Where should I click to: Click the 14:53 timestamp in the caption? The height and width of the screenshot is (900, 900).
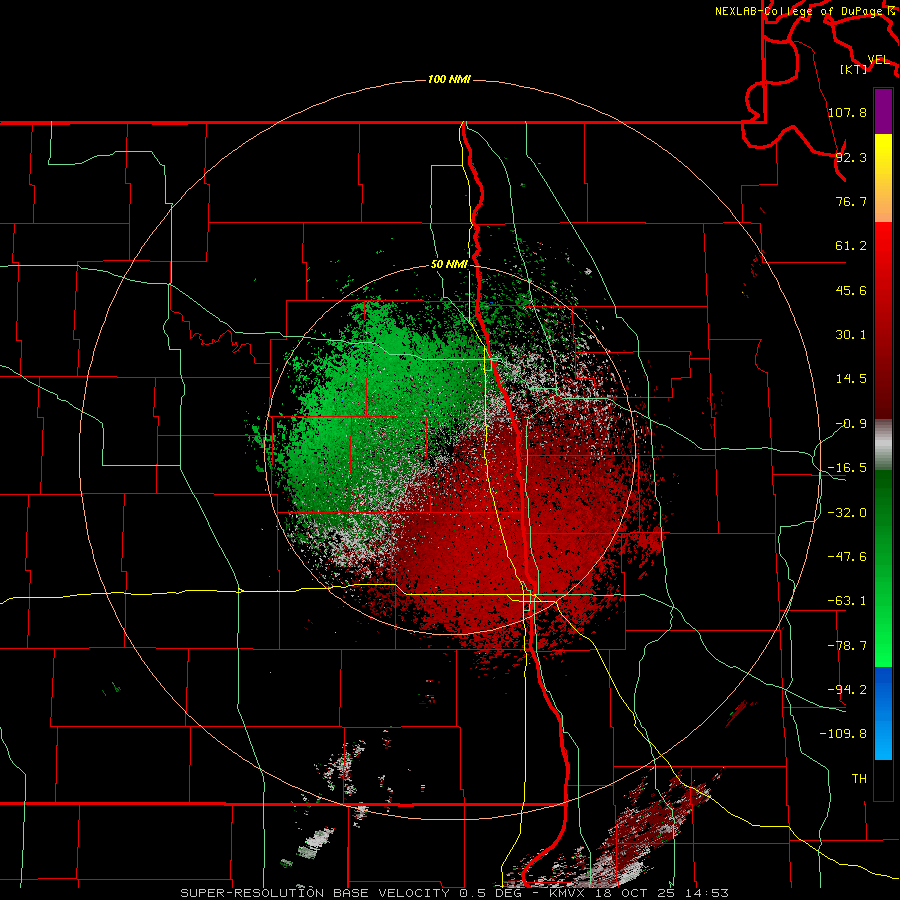coord(709,893)
